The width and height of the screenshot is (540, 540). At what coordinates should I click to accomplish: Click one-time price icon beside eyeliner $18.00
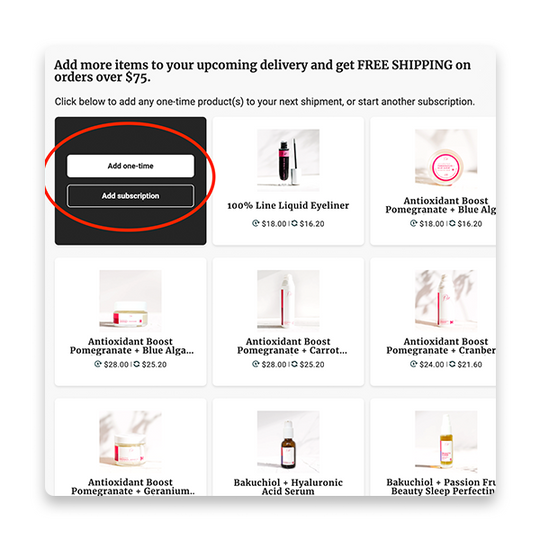coord(256,223)
